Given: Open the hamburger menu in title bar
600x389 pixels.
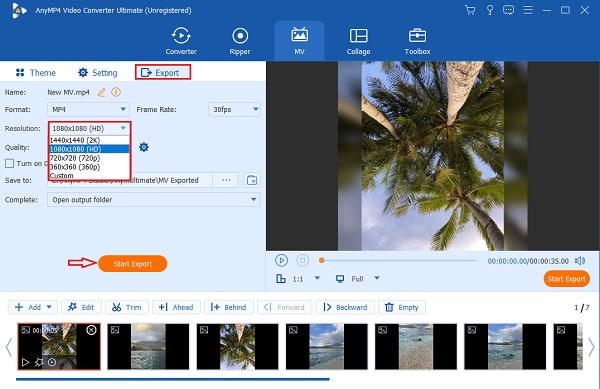Looking at the screenshot, I should tap(528, 10).
